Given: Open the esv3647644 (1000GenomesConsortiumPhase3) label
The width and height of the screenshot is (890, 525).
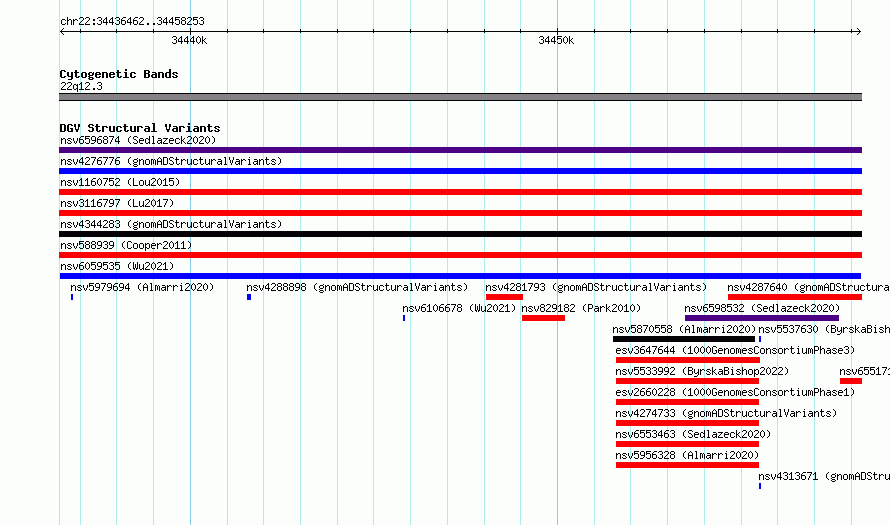Looking at the screenshot, I should (x=735, y=350).
